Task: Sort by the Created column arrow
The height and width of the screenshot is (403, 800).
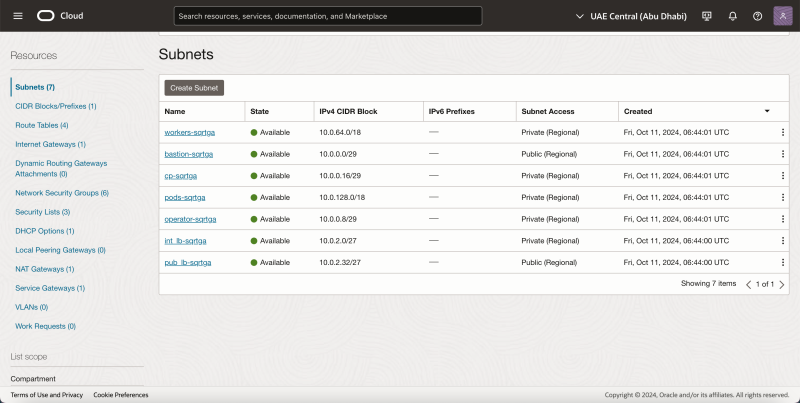Action: tap(767, 110)
